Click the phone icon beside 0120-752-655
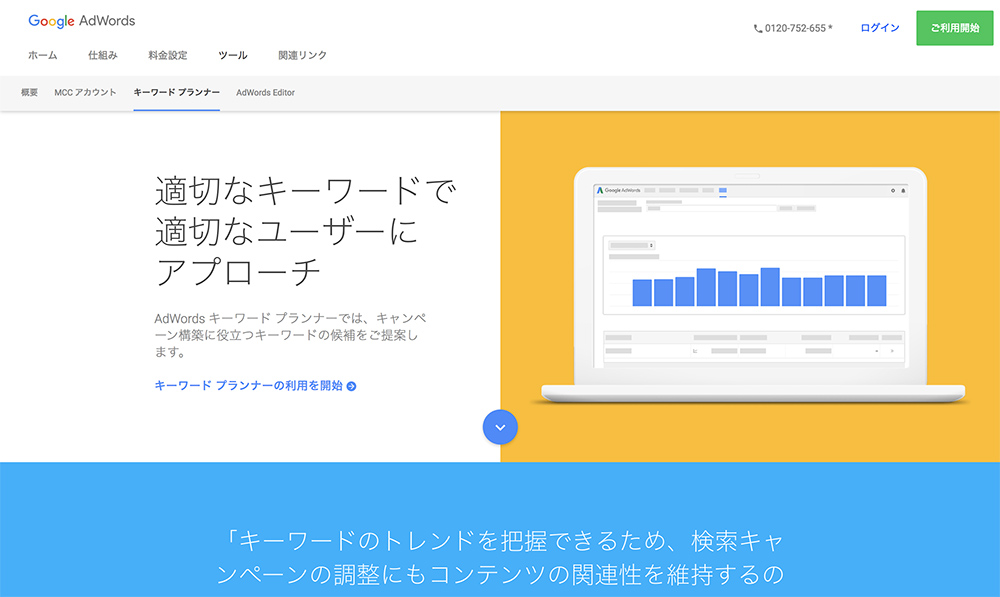The height and width of the screenshot is (597, 1000). (x=758, y=29)
